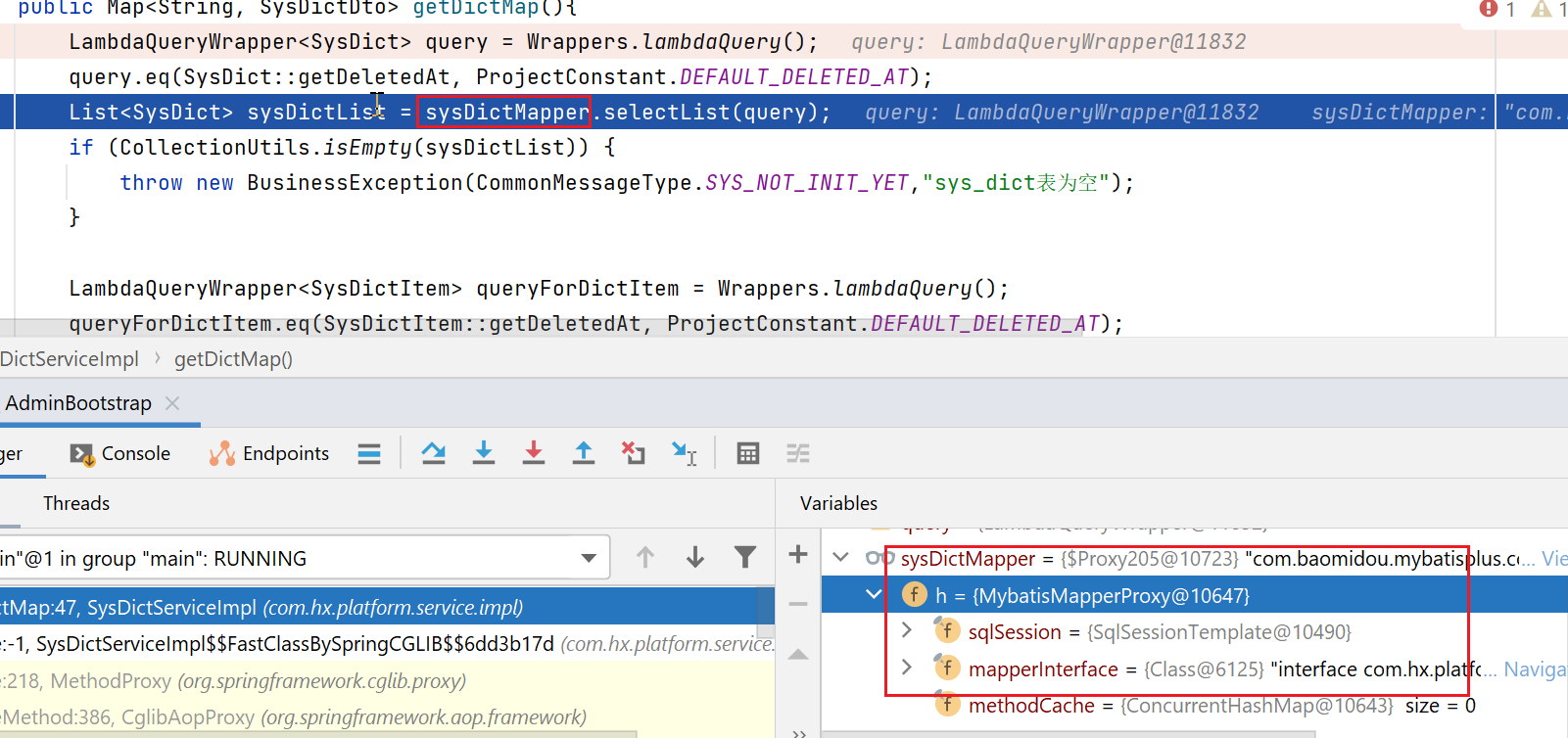The width and height of the screenshot is (1568, 738).
Task: Click the Step Out icon
Action: tap(584, 453)
